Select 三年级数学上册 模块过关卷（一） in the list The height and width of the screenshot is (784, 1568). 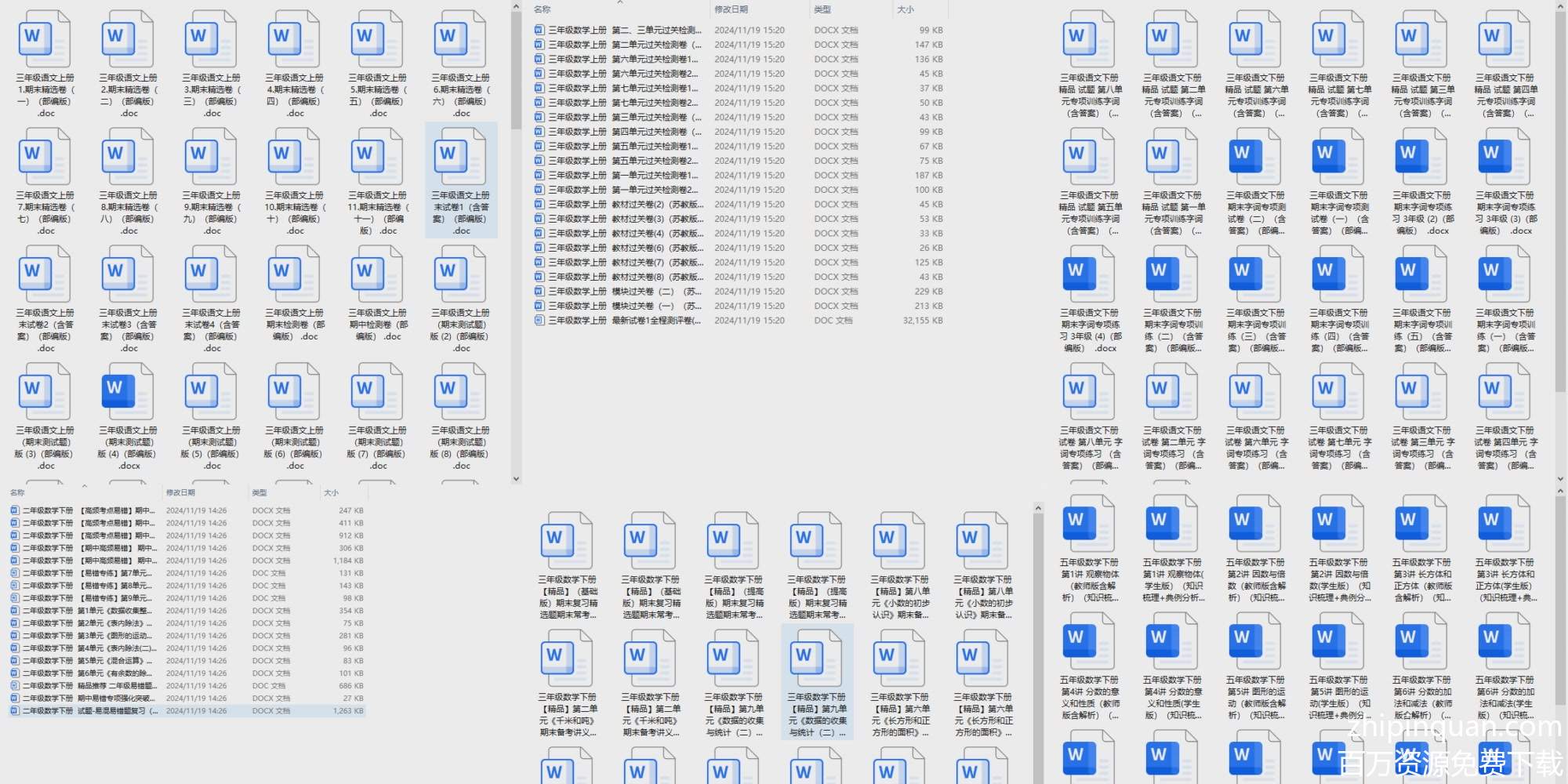click(619, 307)
